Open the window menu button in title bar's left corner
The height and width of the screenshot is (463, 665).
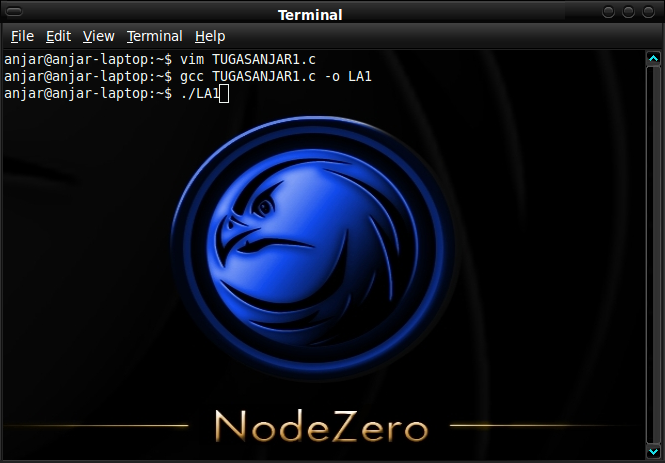pos(14,12)
